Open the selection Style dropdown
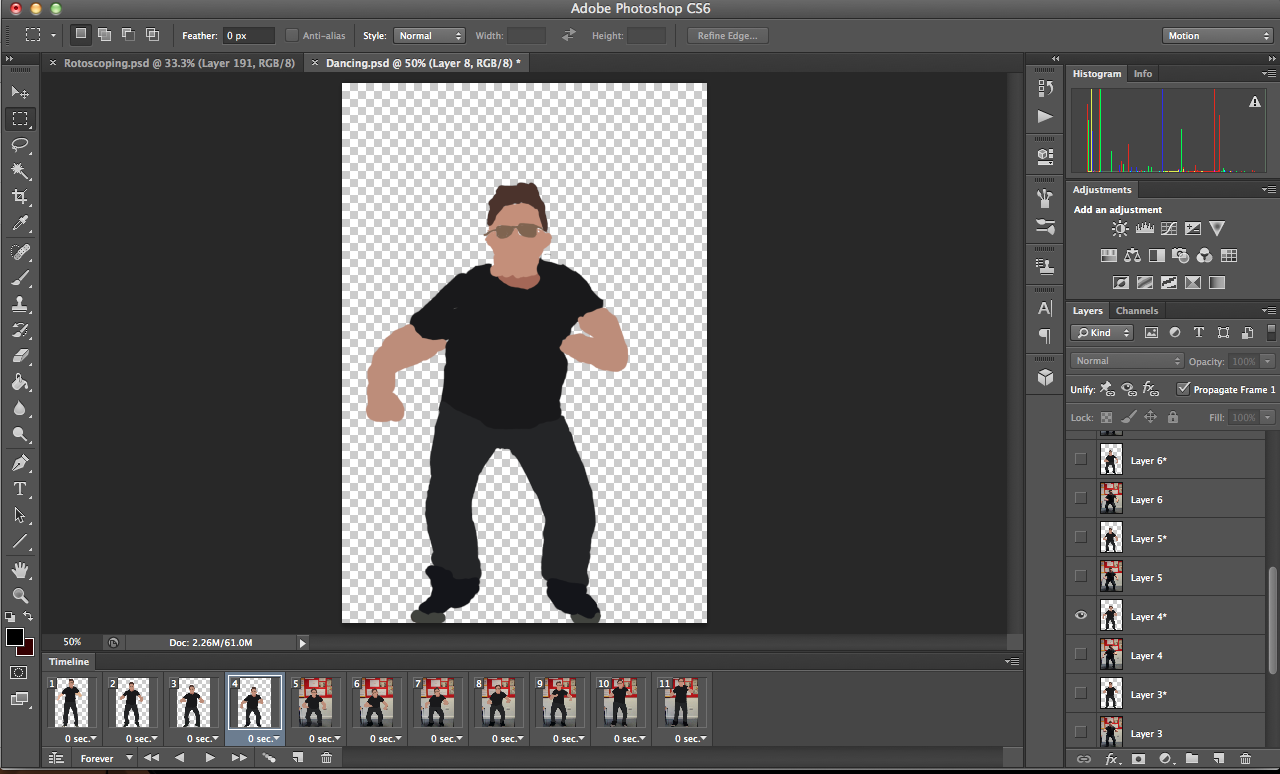Screen dimensions: 1280x774 coord(429,35)
